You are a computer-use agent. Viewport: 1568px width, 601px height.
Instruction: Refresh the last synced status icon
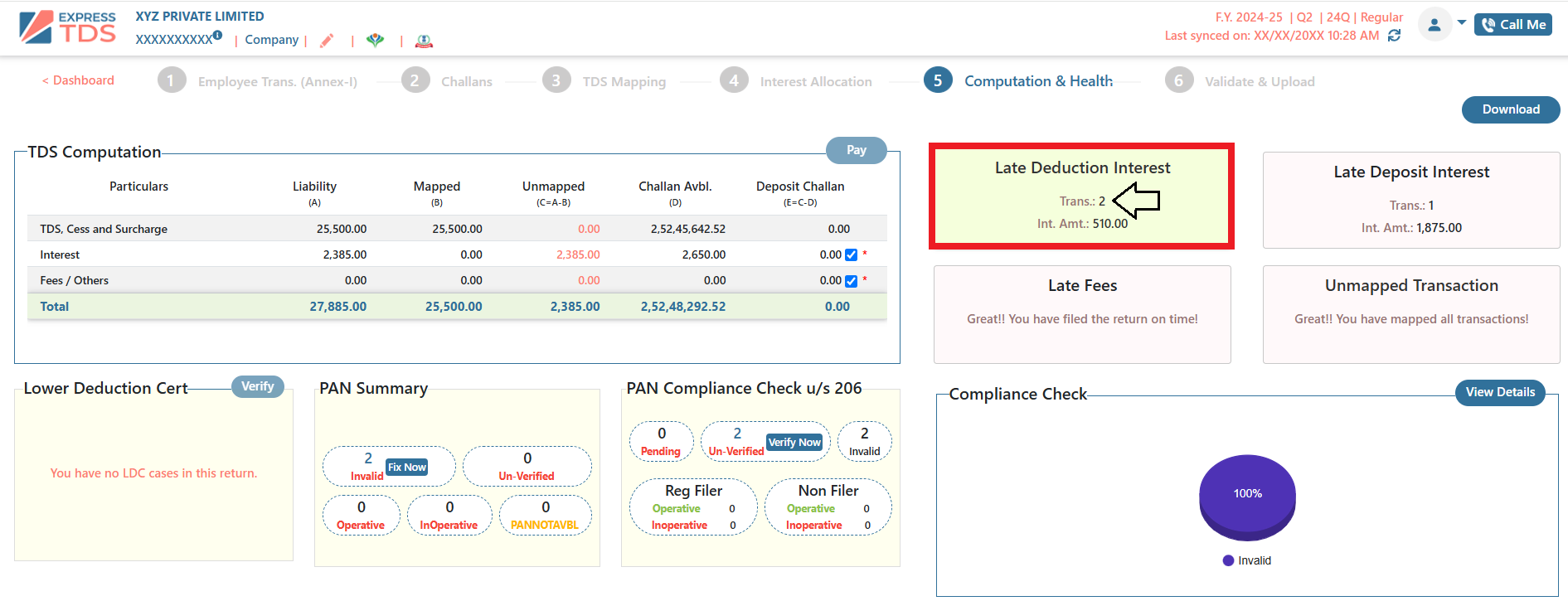click(x=1395, y=36)
